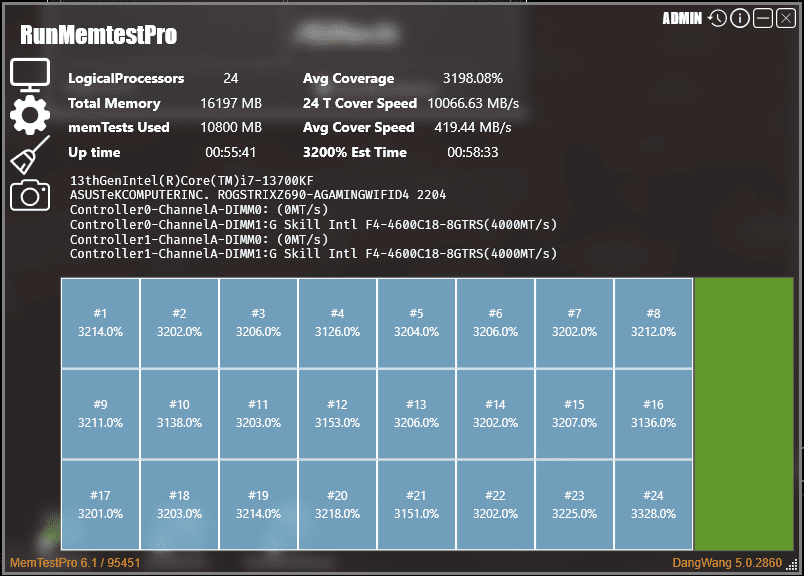Open the monitor display icon
The image size is (804, 576).
pyautogui.click(x=30, y=75)
